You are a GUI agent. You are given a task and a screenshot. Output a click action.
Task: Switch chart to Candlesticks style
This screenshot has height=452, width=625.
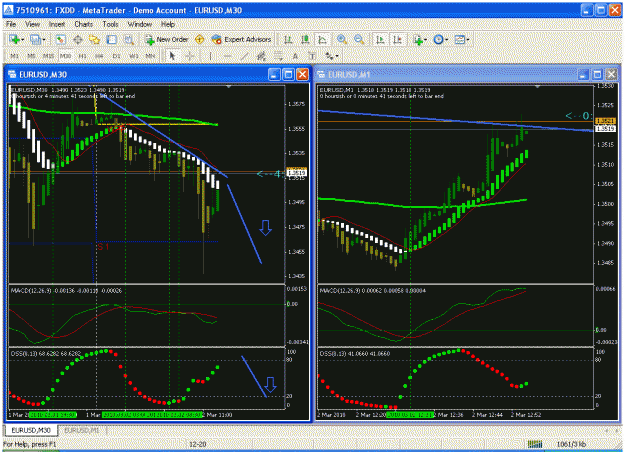305,39
